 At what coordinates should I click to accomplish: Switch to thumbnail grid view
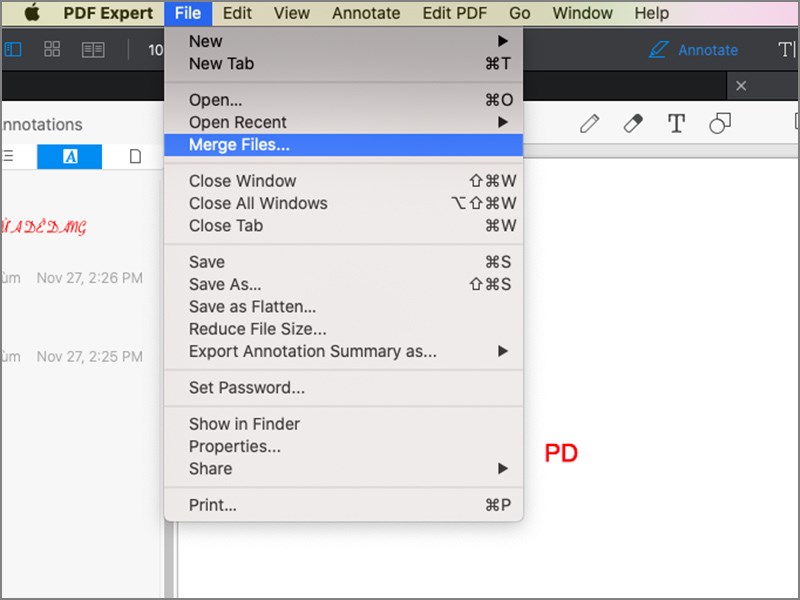point(52,49)
